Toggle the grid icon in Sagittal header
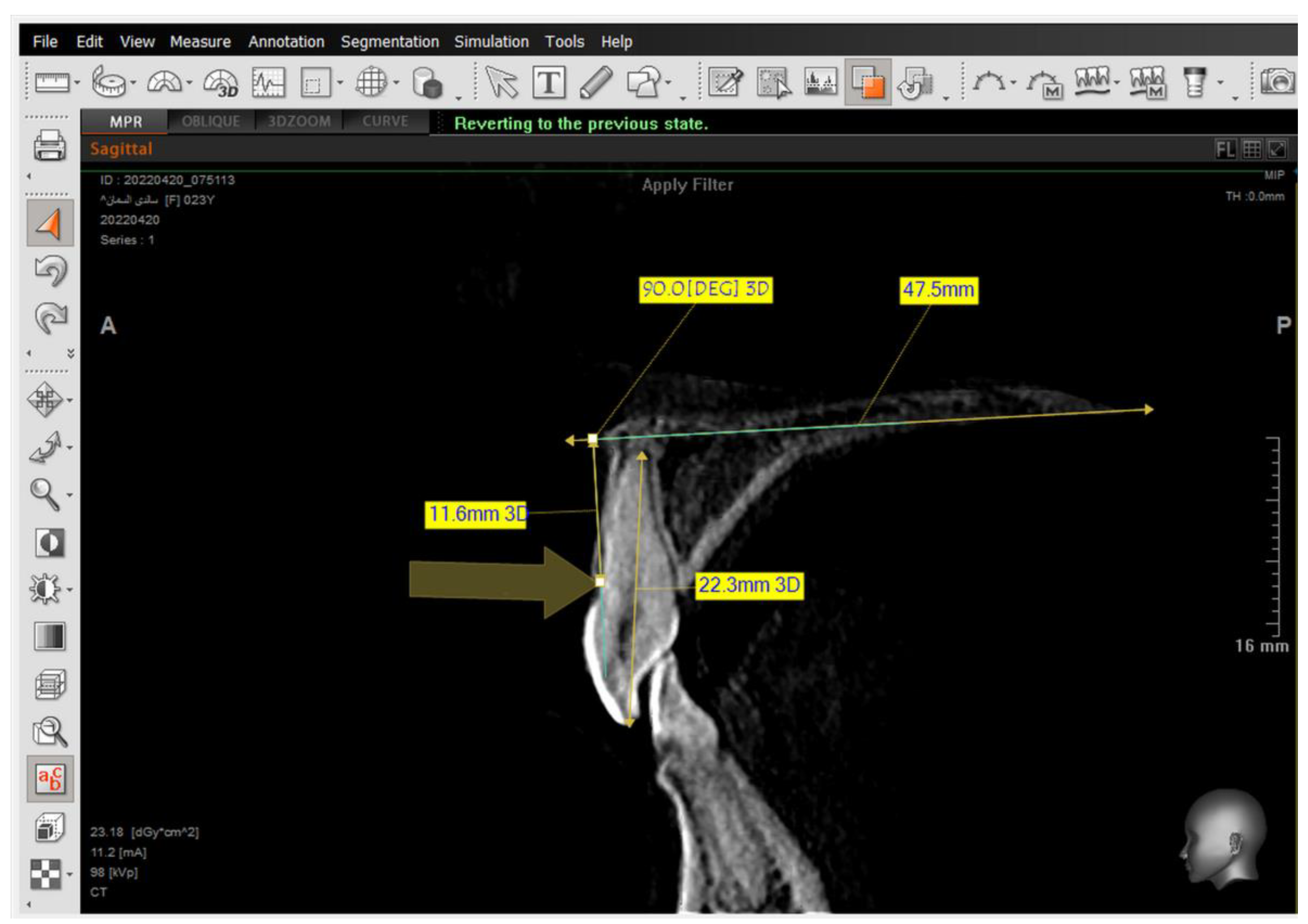 coord(1252,150)
